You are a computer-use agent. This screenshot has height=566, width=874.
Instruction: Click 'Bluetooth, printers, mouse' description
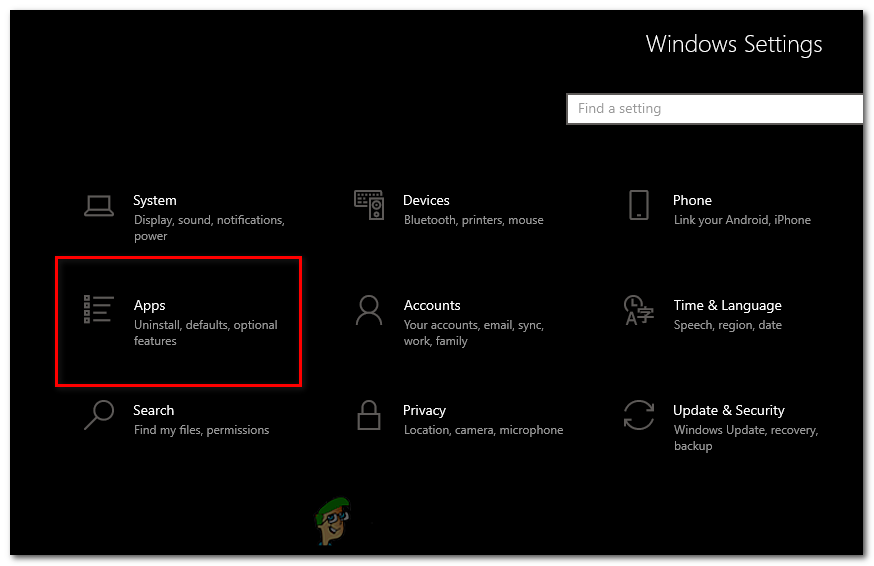(x=474, y=220)
